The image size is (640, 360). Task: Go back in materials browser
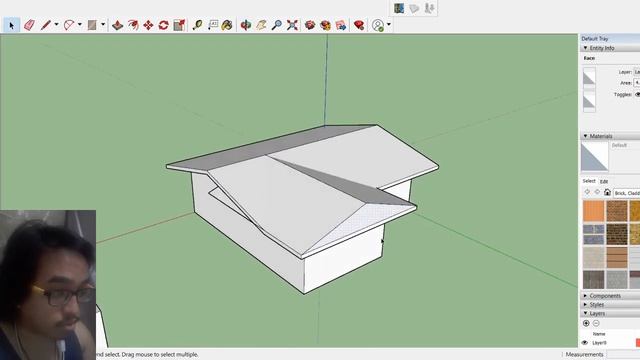[587, 192]
